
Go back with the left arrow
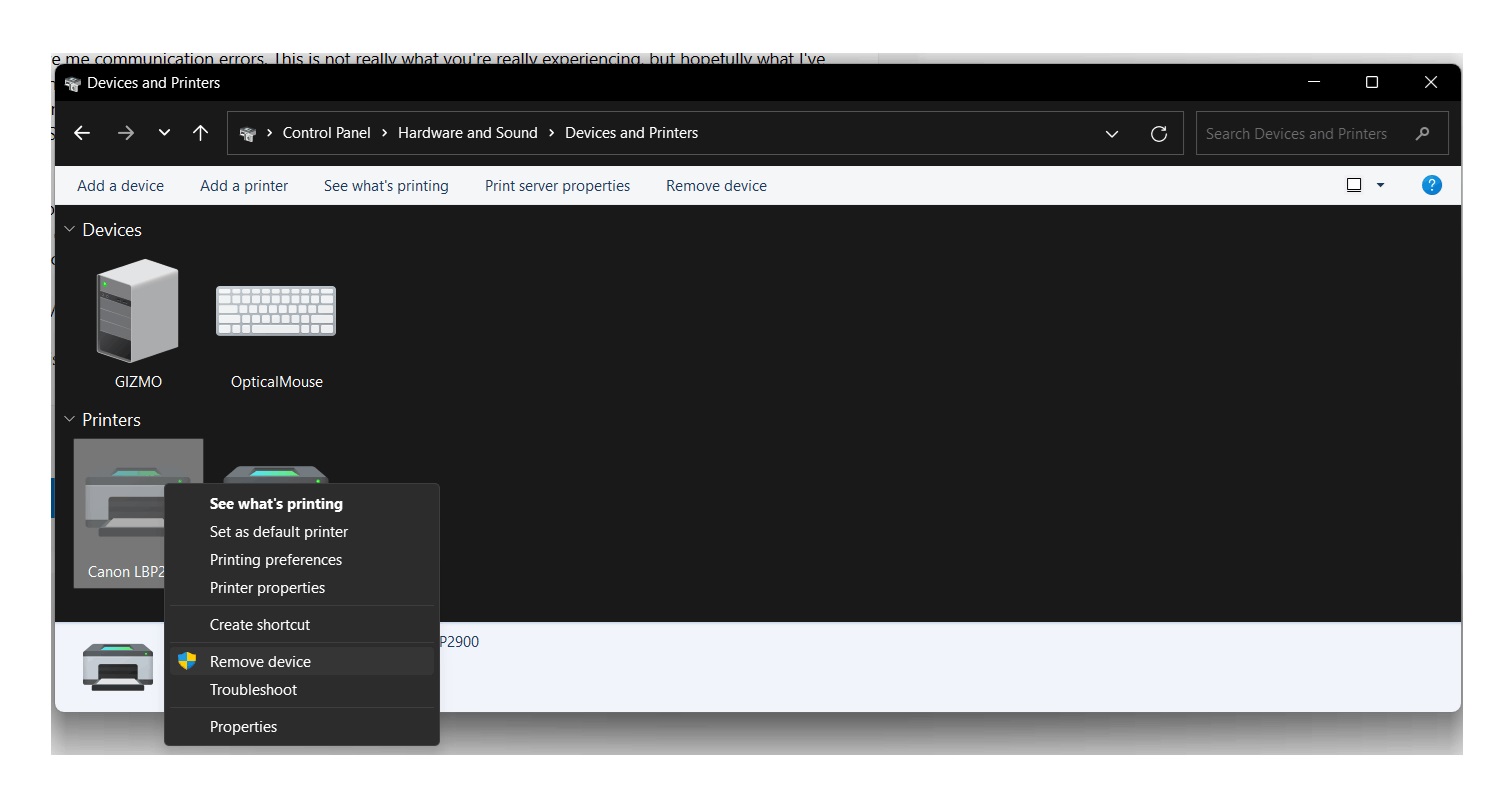pos(82,133)
